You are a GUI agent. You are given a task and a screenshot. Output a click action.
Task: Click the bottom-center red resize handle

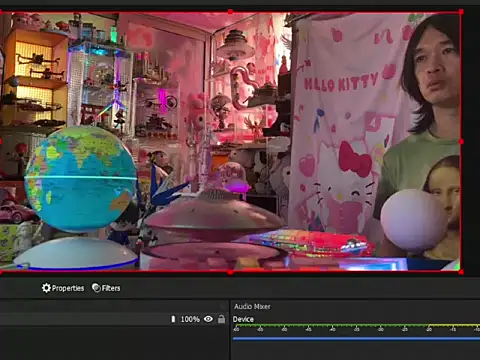pyautogui.click(x=230, y=272)
